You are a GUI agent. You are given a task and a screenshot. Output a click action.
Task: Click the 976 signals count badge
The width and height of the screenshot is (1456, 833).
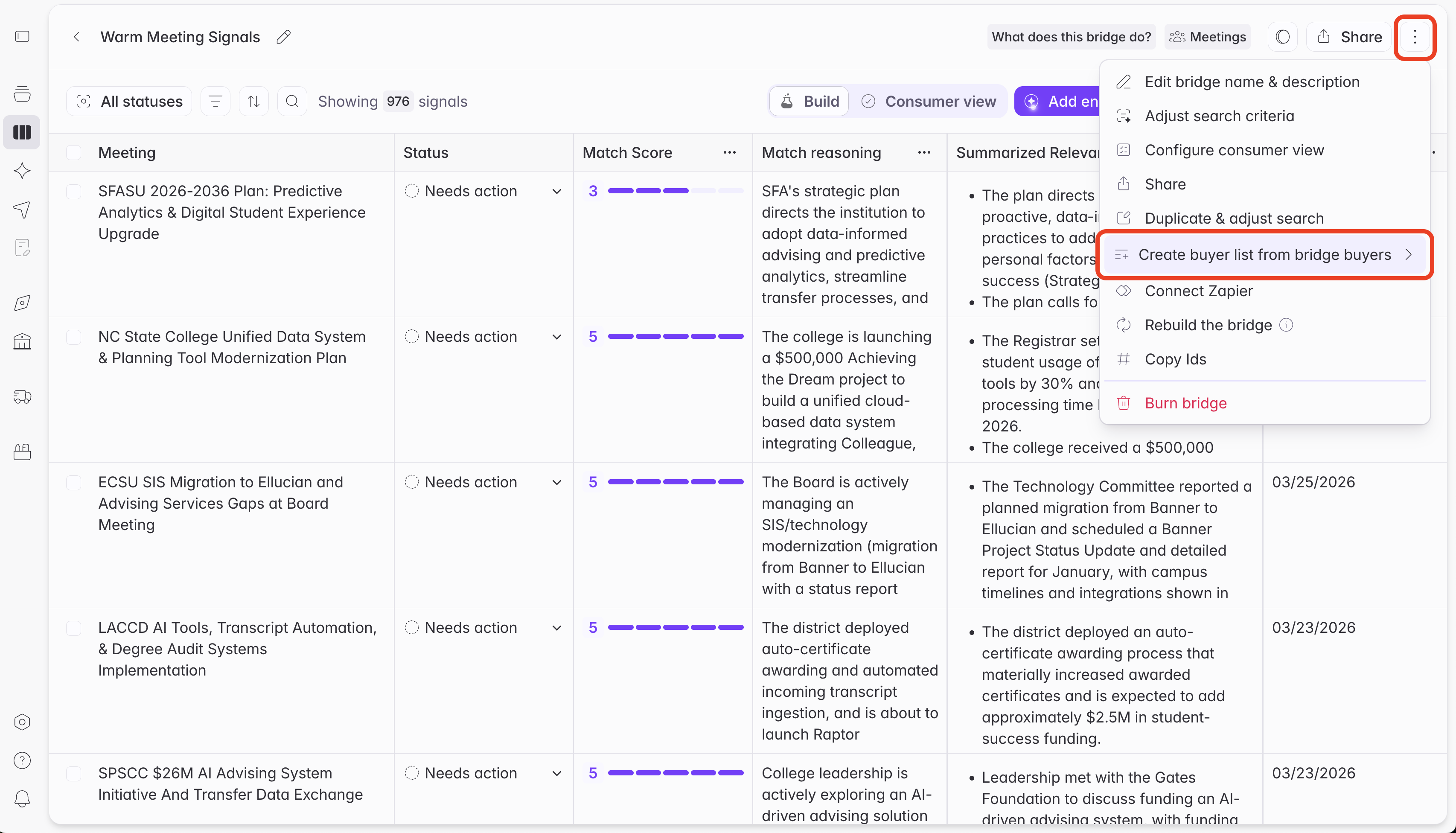click(x=398, y=101)
